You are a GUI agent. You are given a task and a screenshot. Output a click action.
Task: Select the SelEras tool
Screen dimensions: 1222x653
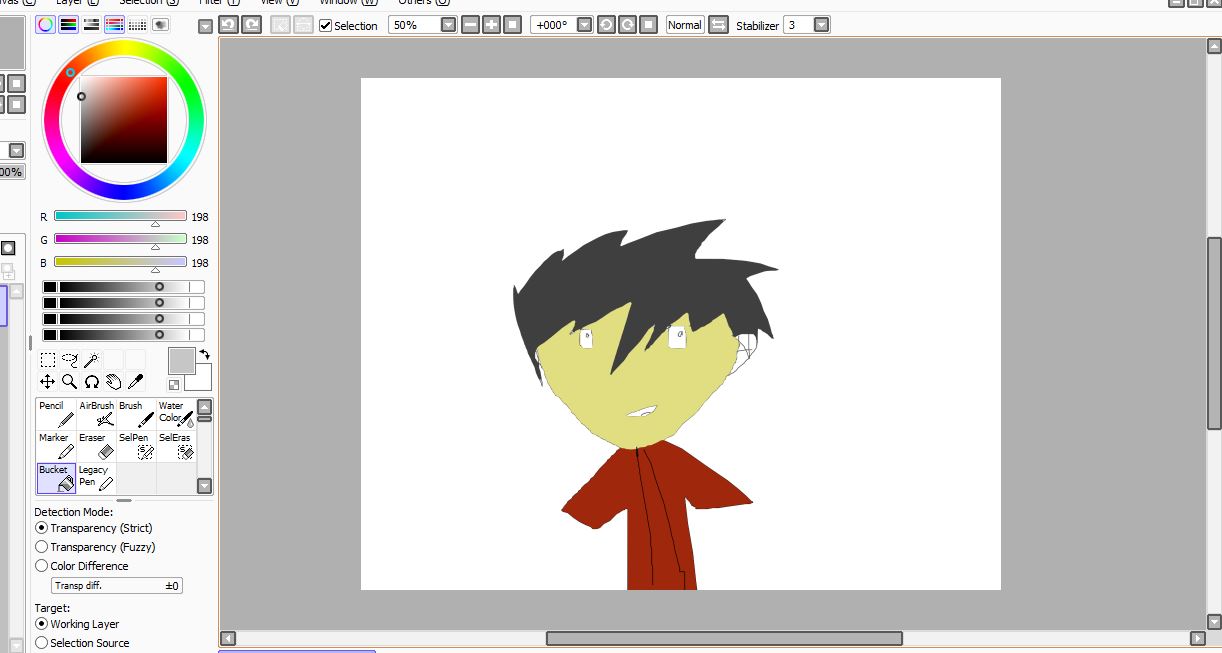click(x=176, y=446)
